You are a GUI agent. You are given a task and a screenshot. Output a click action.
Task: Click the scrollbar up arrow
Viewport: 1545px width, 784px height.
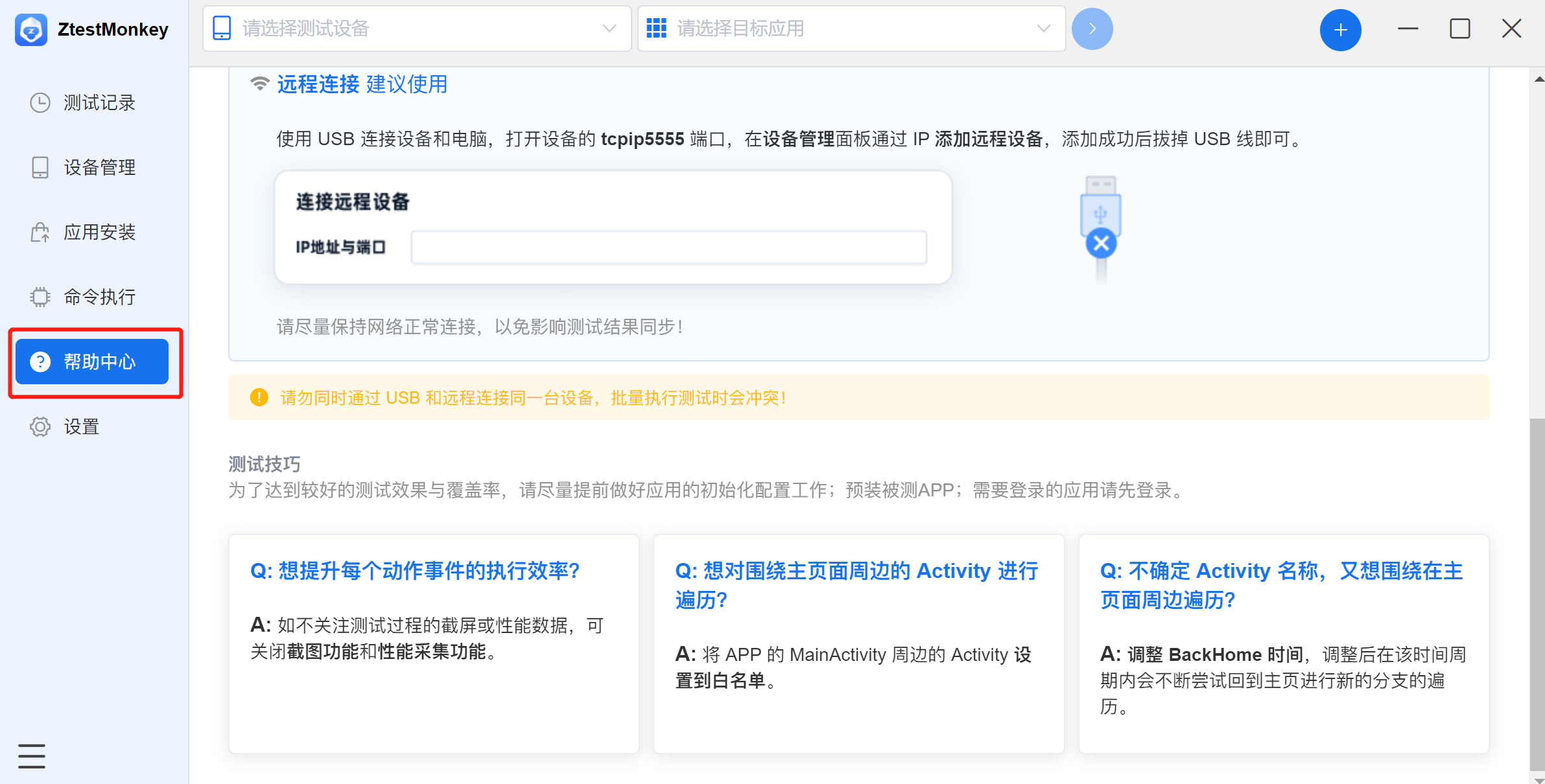click(1539, 79)
